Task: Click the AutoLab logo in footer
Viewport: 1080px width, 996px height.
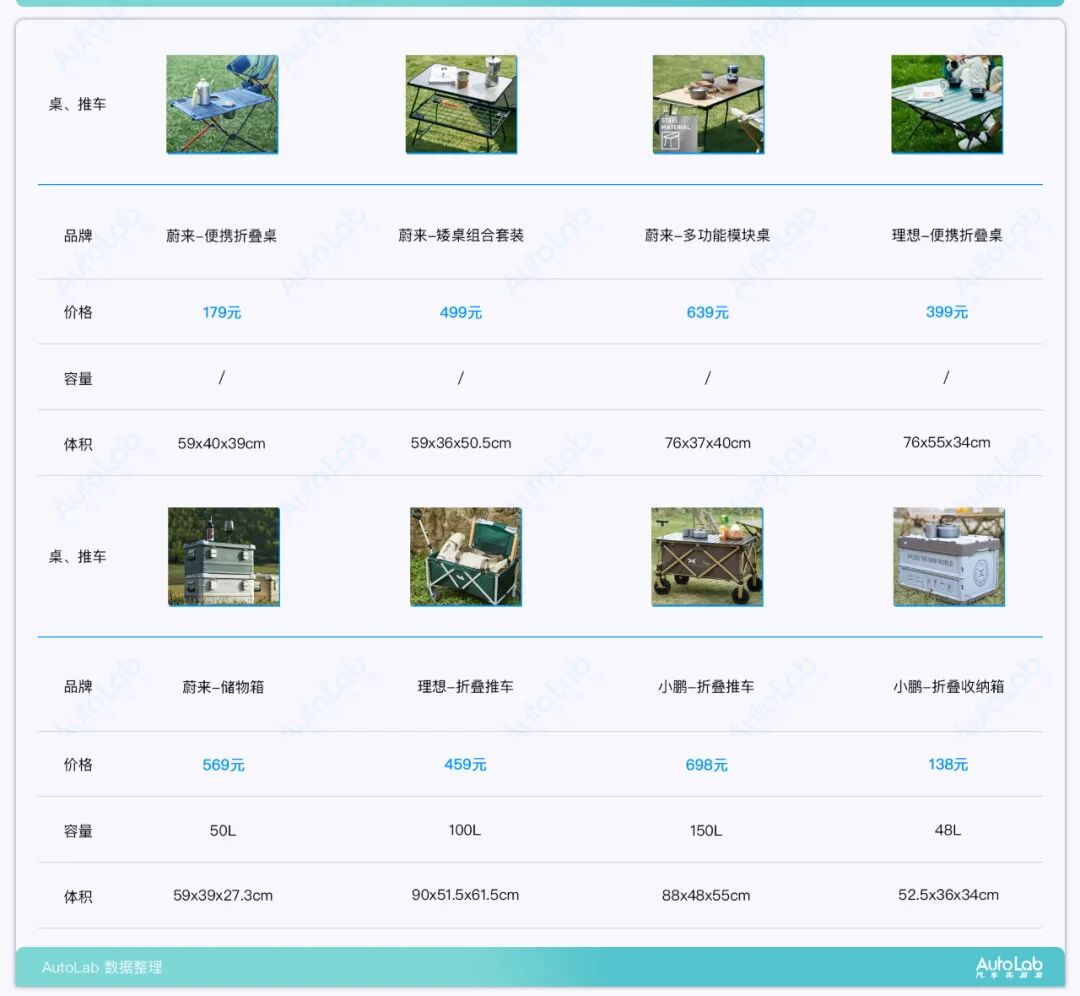Action: tap(1009, 966)
